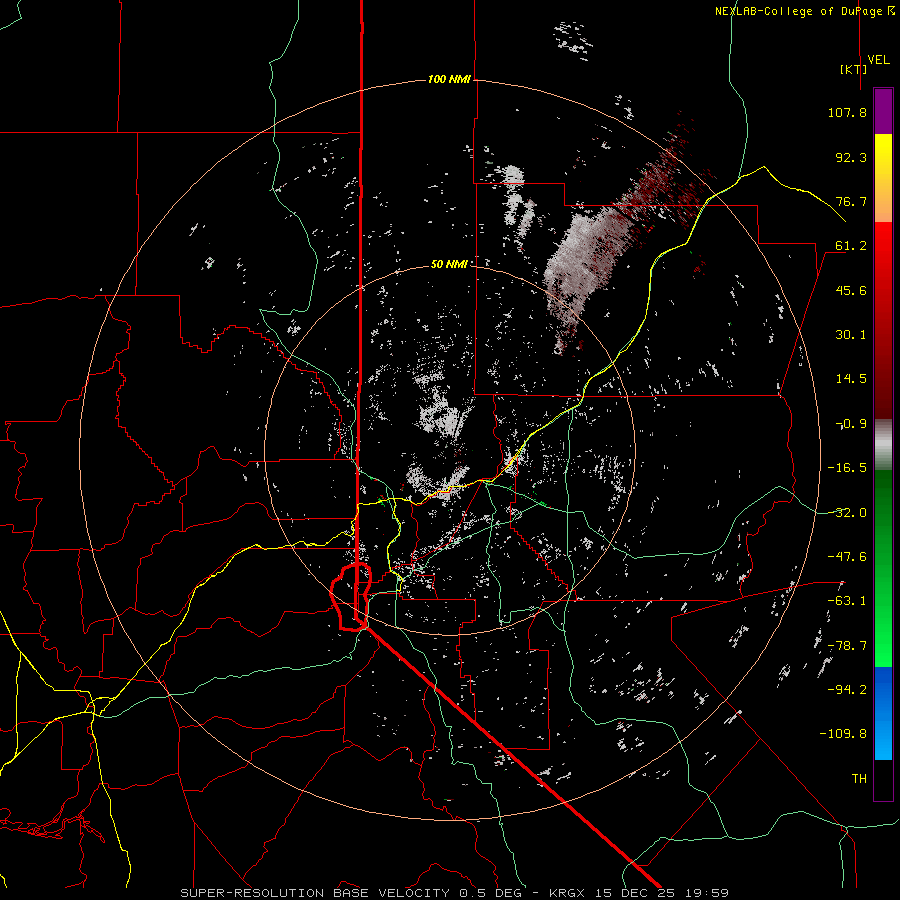Click the -16.5 velocity scale value
This screenshot has width=900, height=900.
[x=847, y=468]
